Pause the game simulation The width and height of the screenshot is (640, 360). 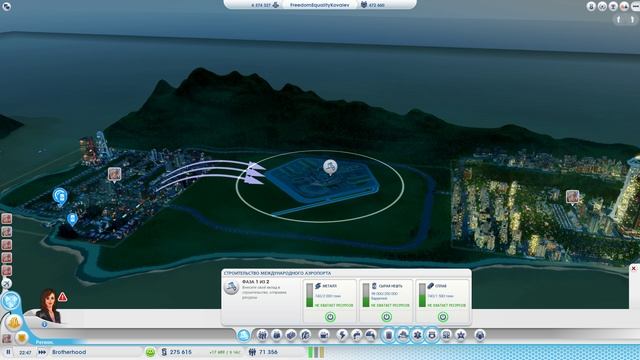[x=8, y=352]
